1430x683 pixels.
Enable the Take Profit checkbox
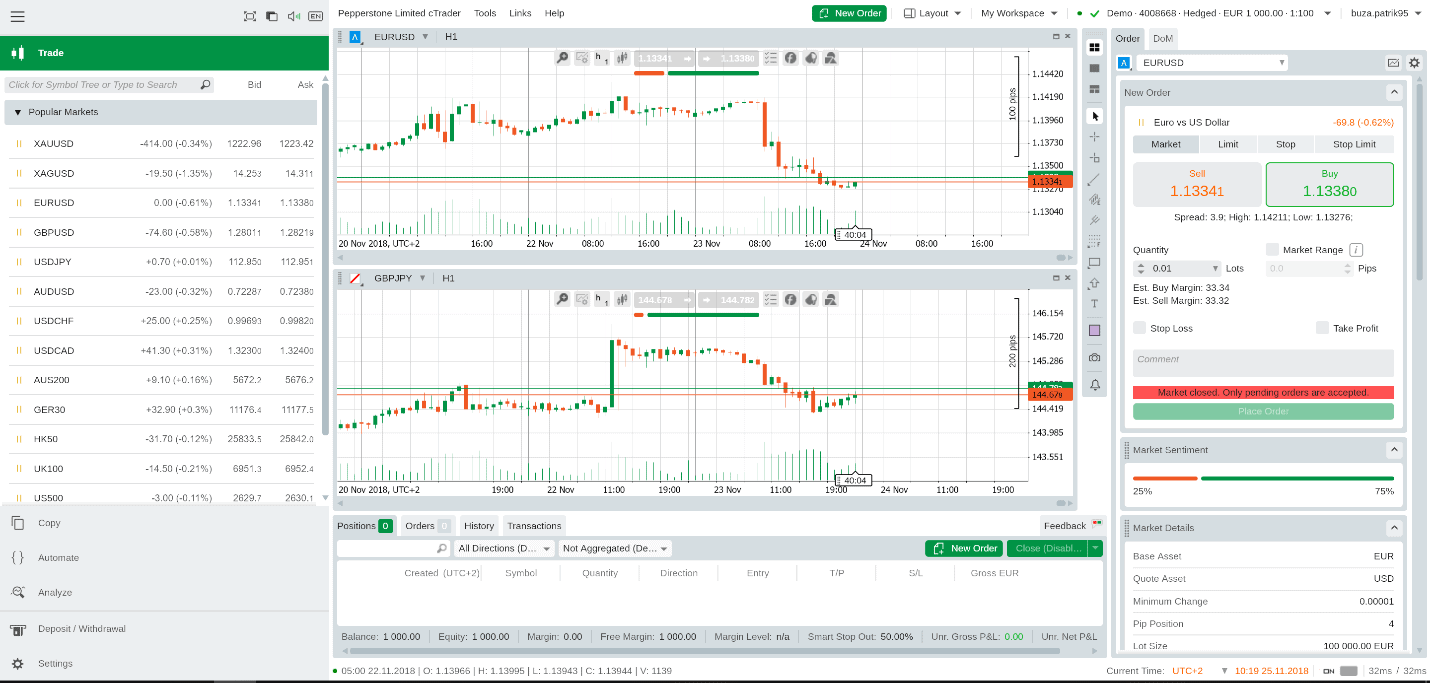pyautogui.click(x=1322, y=328)
